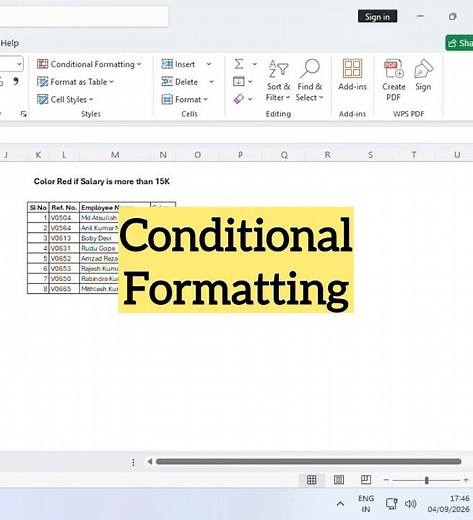Expand the Delete dropdown arrow
This screenshot has height=520, width=473.
point(211,82)
